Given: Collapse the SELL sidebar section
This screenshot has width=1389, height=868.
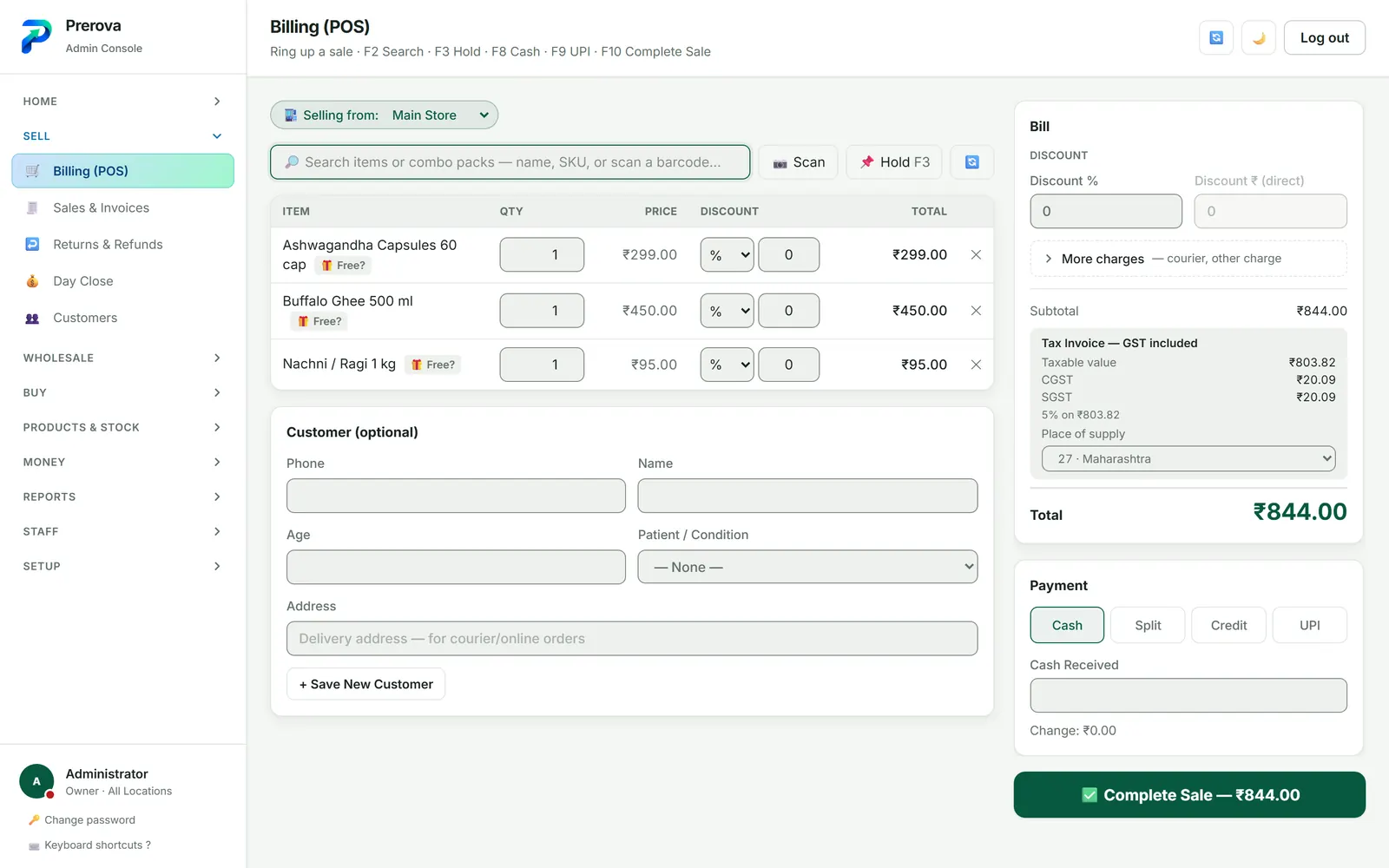Looking at the screenshot, I should point(123,136).
